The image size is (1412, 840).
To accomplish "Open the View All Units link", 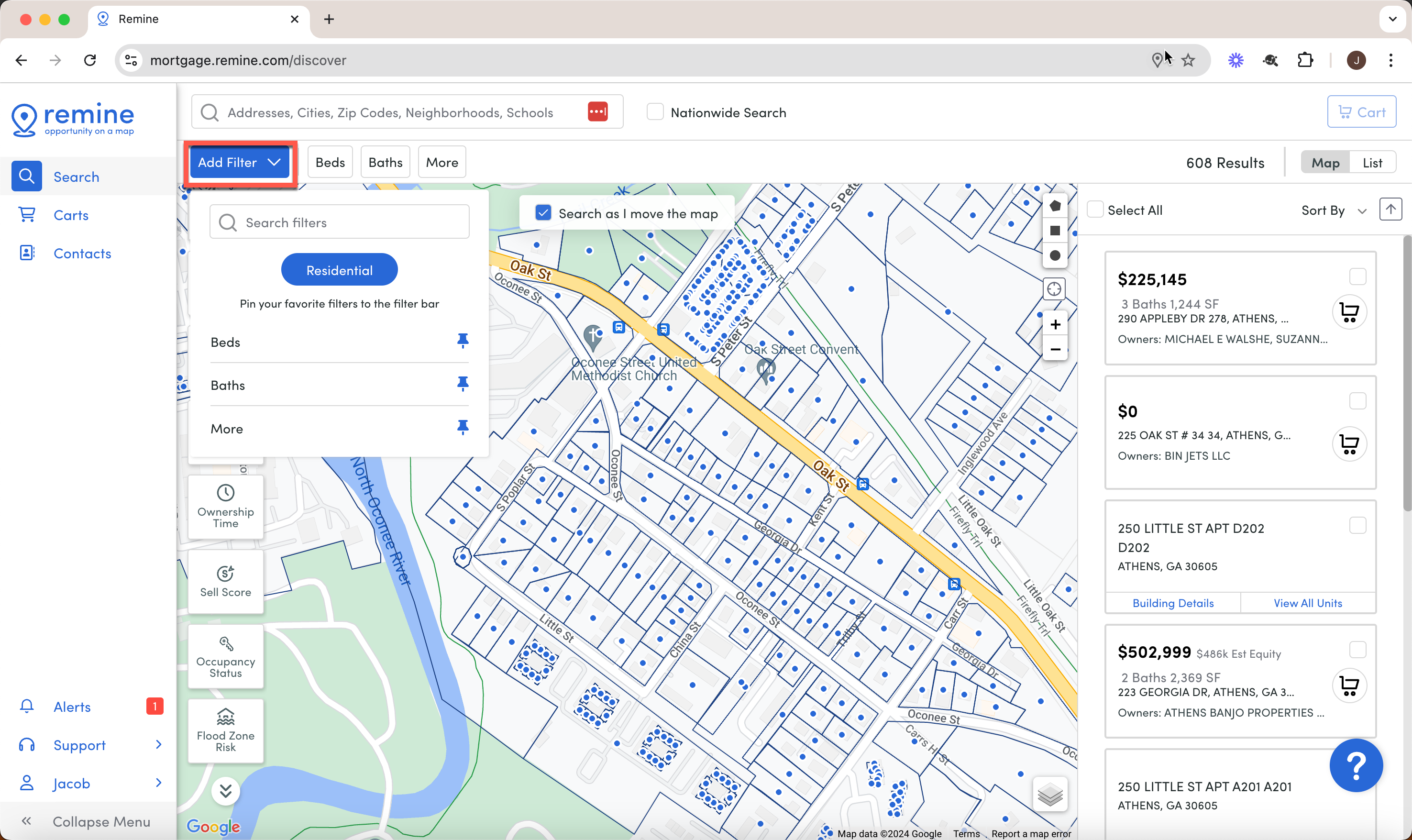I will (x=1307, y=603).
